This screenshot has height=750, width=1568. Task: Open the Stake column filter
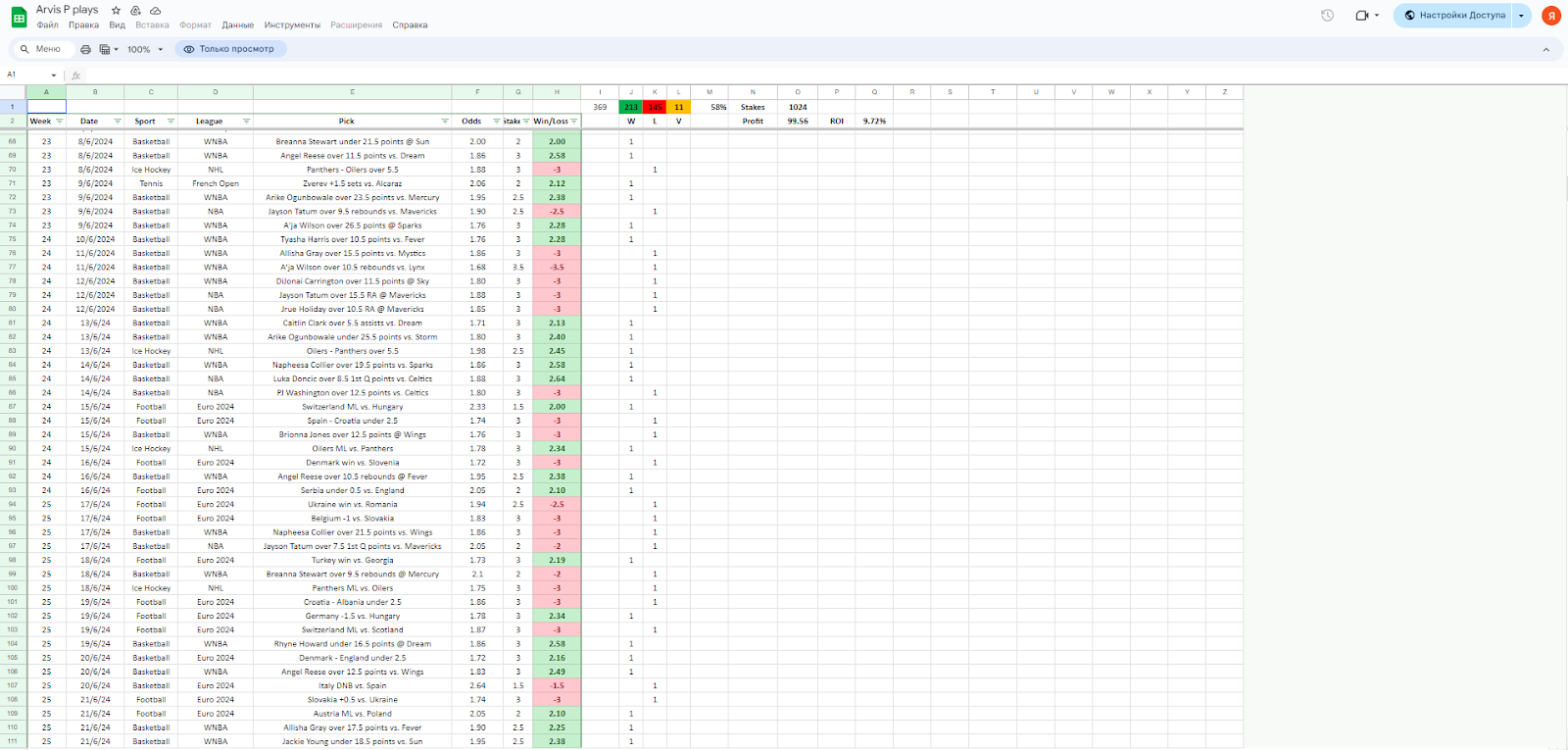coord(526,122)
